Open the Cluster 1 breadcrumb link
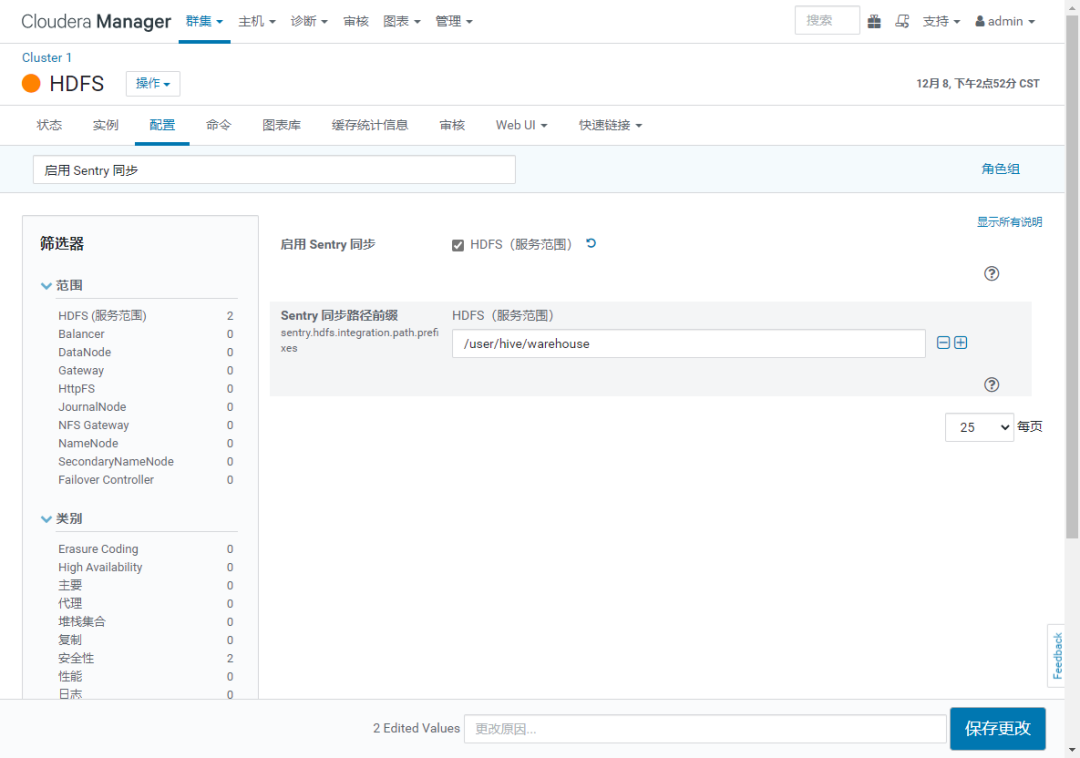 47,58
